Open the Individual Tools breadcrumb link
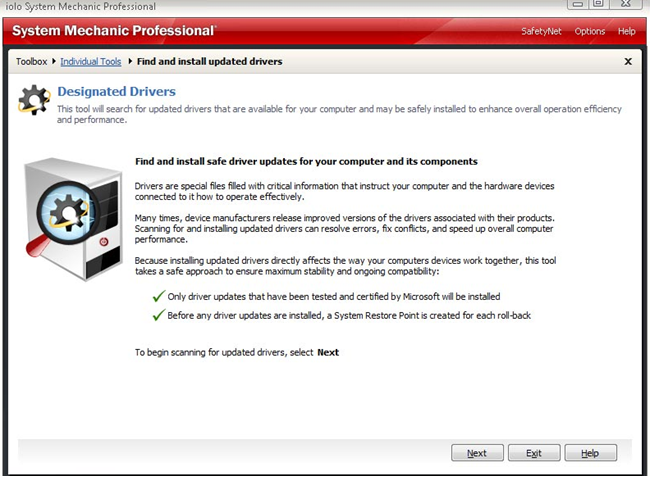This screenshot has height=477, width=650. (x=91, y=61)
